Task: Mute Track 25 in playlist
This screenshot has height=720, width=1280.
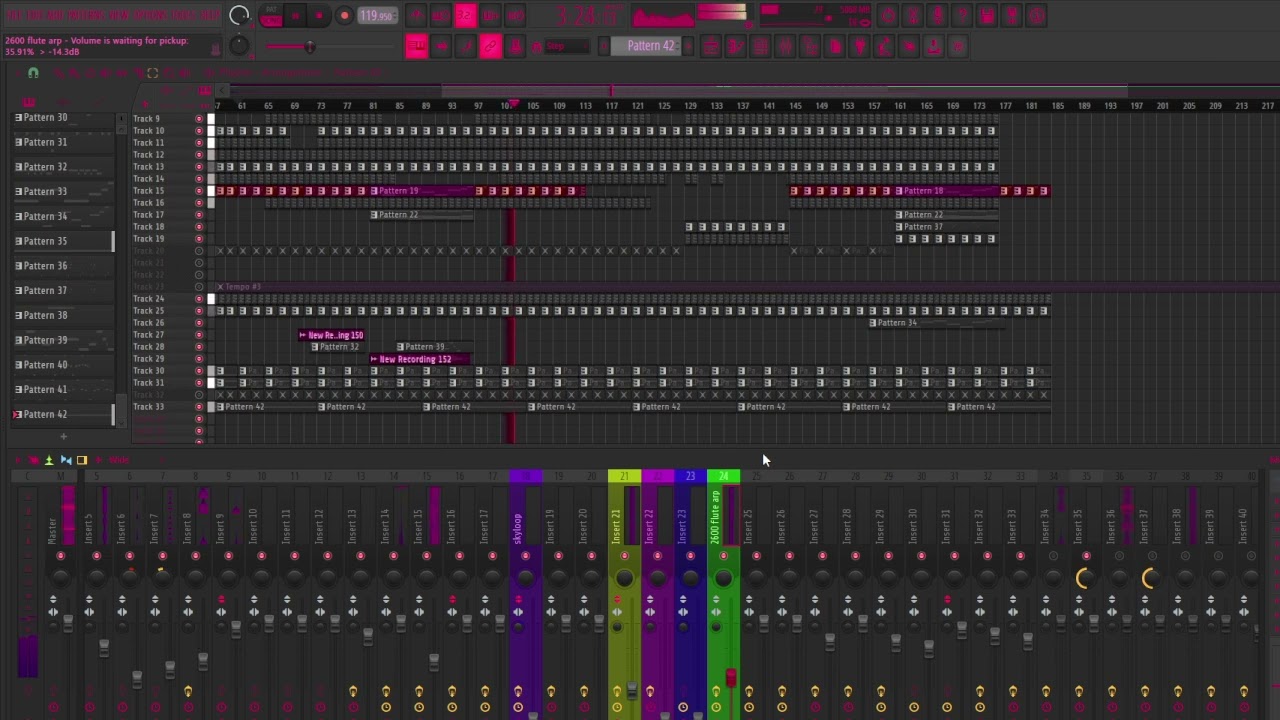Action: pos(199,311)
